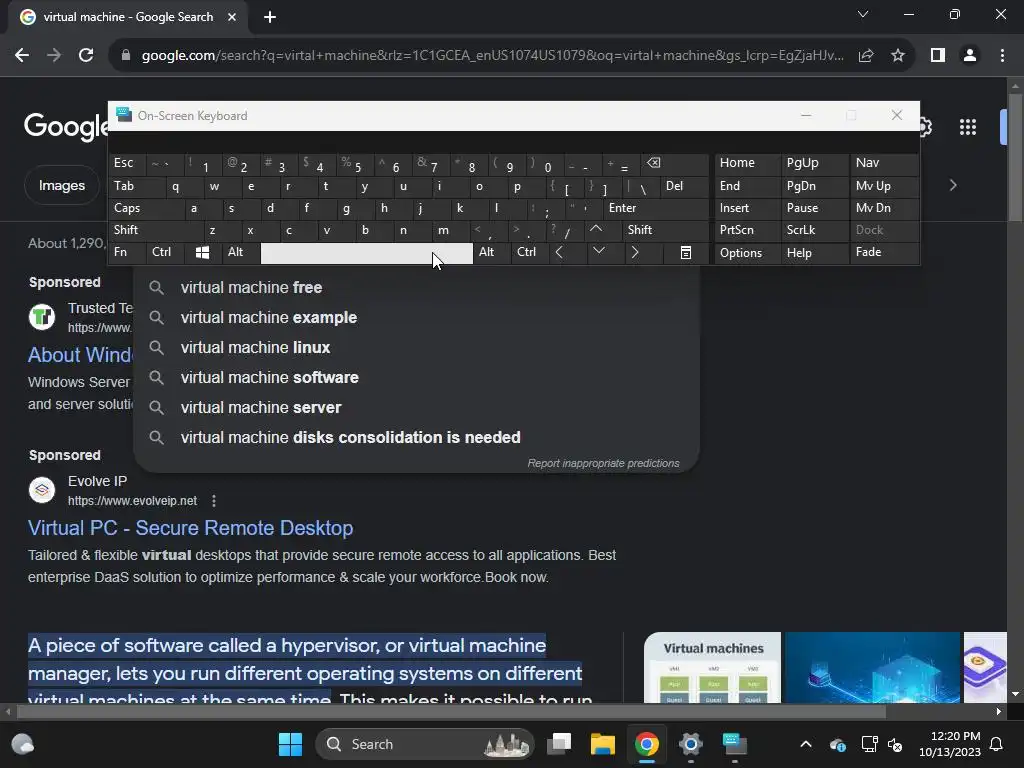The height and width of the screenshot is (768, 1024).
Task: Click the spacebar on On-Screen Keyboard
Action: tap(366, 253)
